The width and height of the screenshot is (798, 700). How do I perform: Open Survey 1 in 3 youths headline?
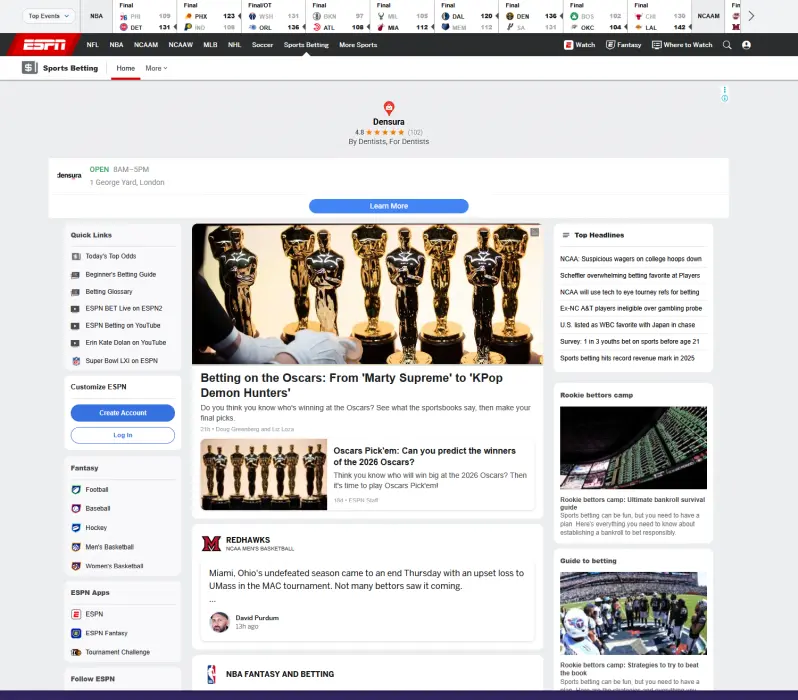point(630,342)
